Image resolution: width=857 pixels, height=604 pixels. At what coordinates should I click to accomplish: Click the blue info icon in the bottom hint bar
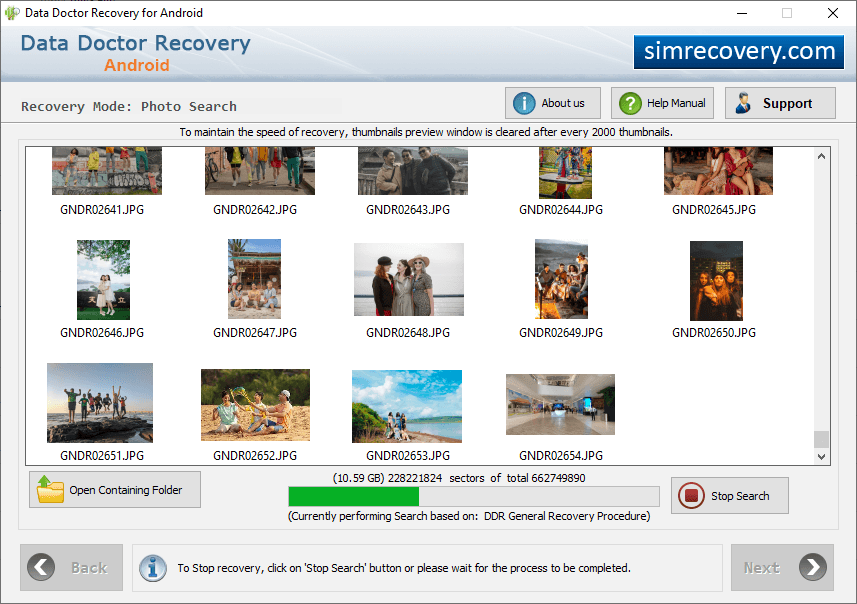point(152,568)
